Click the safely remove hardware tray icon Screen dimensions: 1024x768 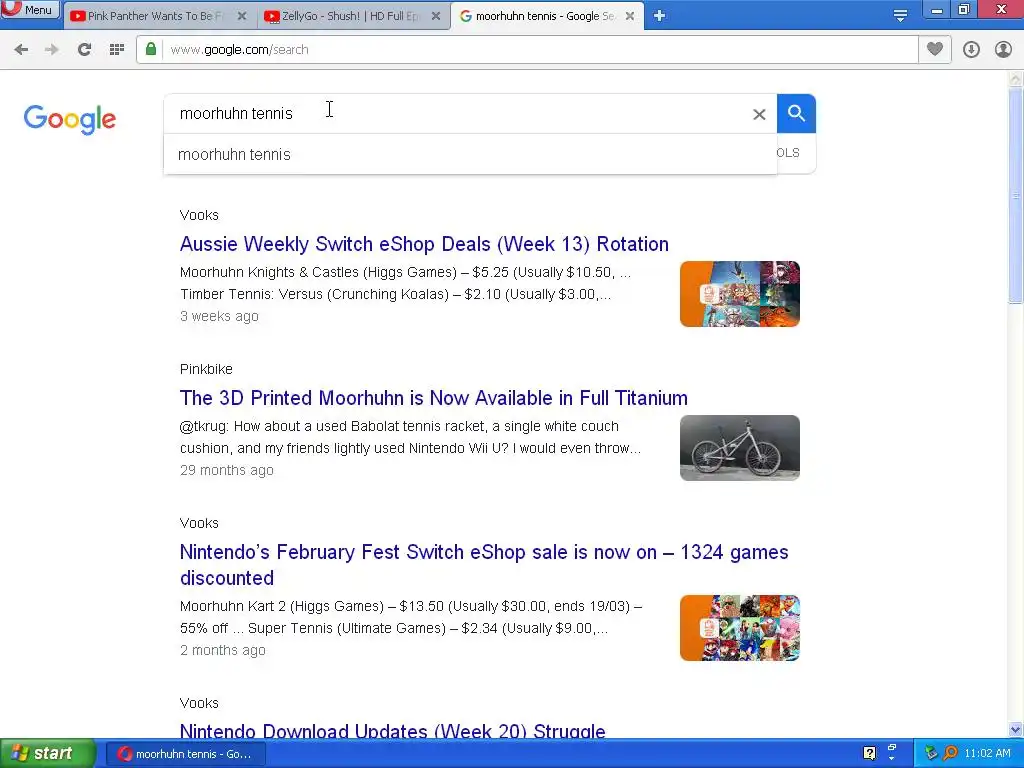pyautogui.click(x=931, y=754)
